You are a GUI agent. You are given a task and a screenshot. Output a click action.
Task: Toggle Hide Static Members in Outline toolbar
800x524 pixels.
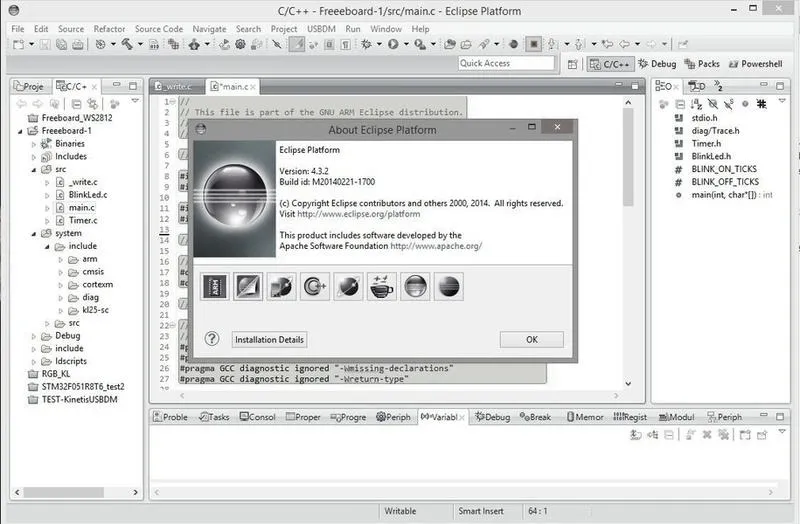click(729, 104)
